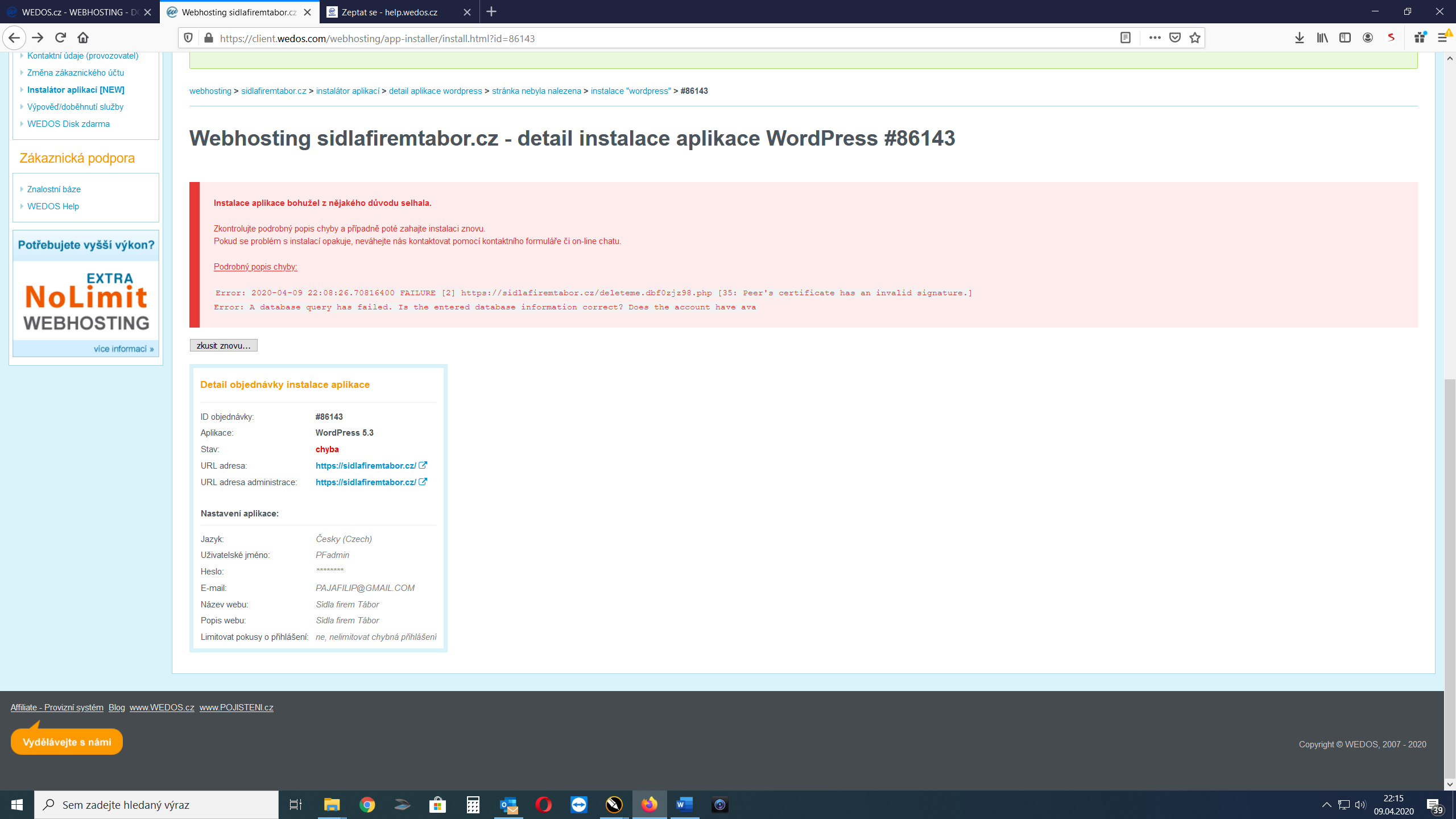Switch to WEDOS.cz WEBHOSTING tab
This screenshot has height=819, width=1456.
tap(74, 12)
